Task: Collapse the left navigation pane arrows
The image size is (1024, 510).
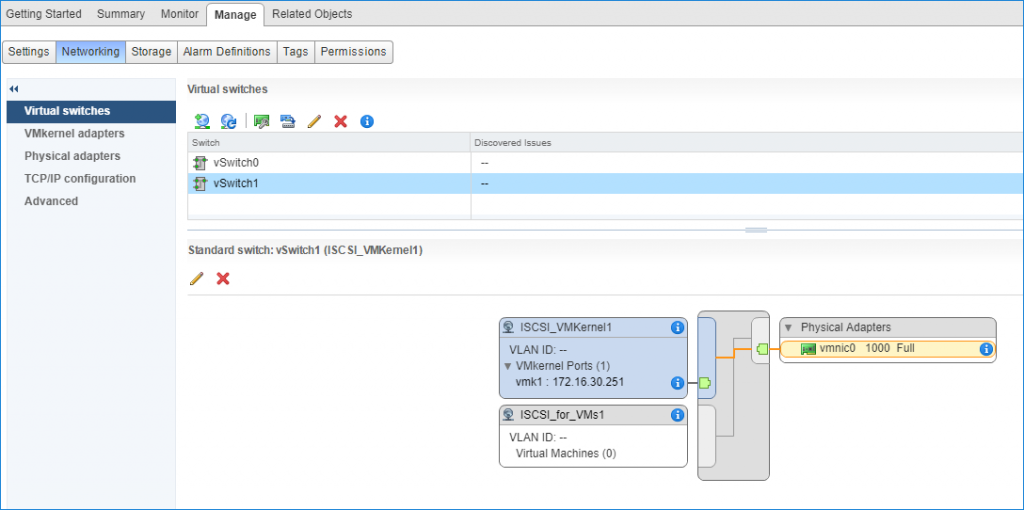Action: (x=14, y=89)
